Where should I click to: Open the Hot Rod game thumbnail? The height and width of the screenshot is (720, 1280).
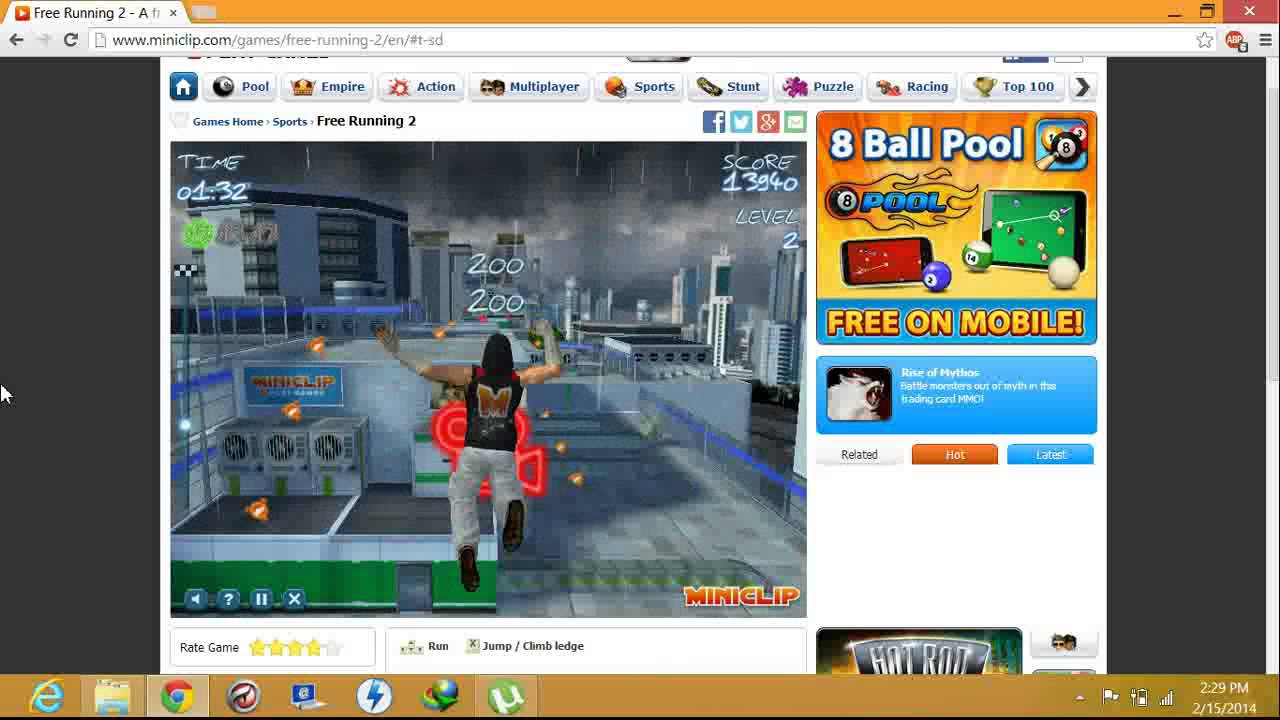point(919,652)
